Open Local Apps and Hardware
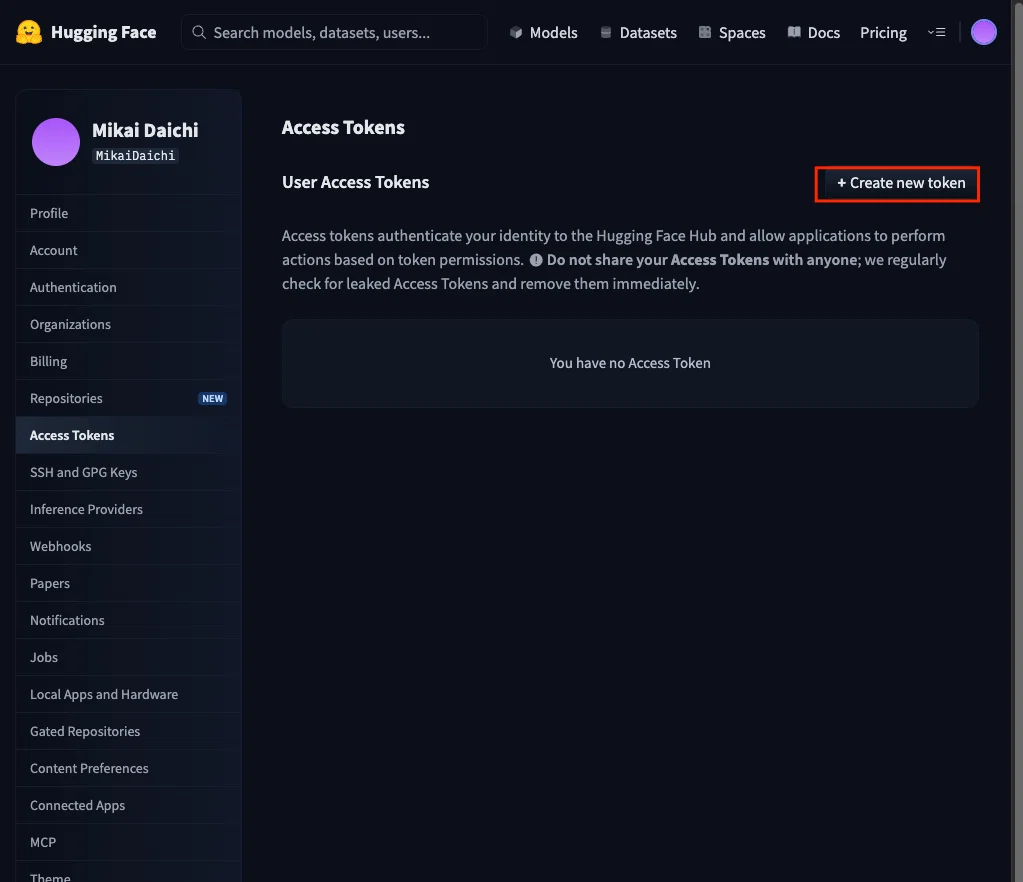 129,695
